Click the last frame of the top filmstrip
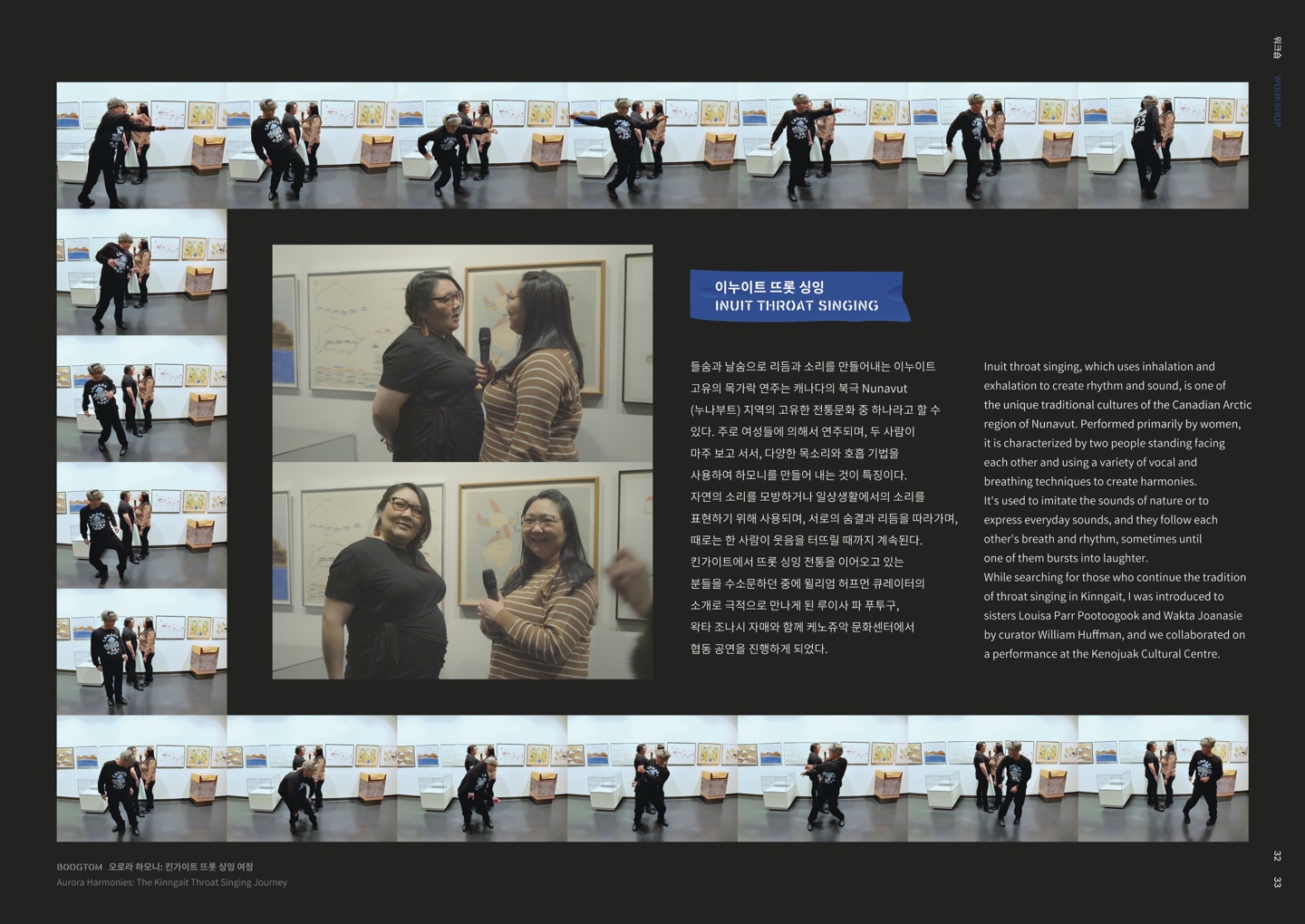 (x=1163, y=146)
